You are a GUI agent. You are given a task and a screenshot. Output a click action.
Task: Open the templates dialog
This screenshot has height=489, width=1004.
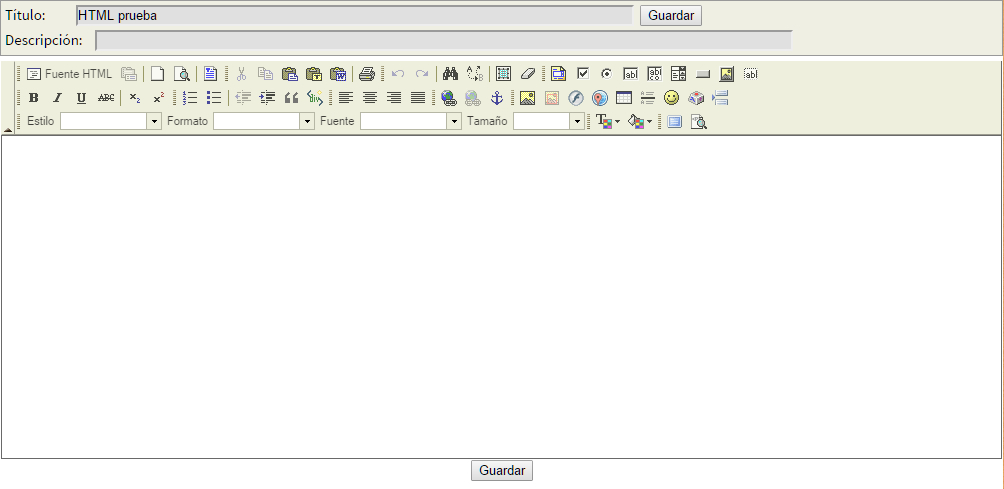click(211, 74)
